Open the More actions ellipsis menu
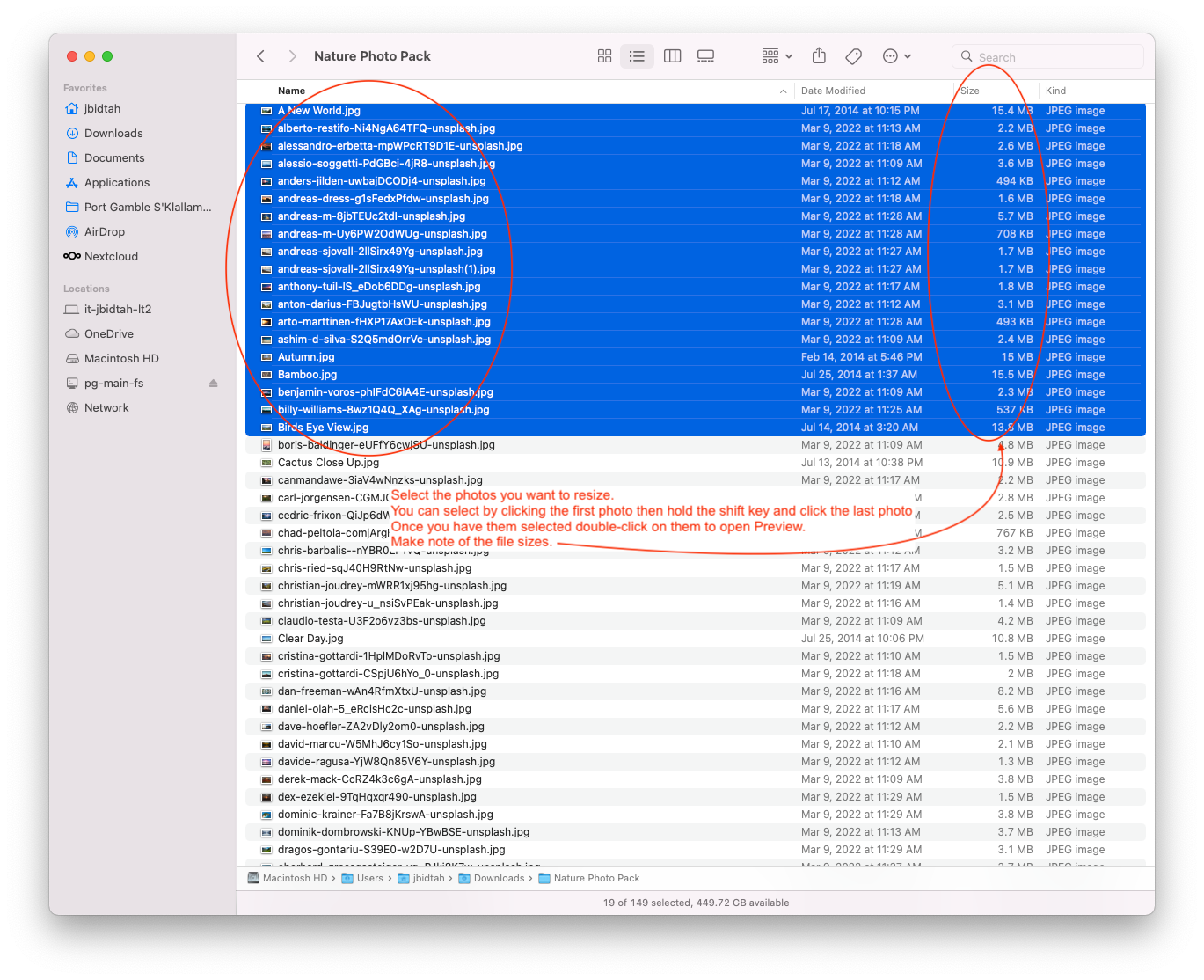Screen dimensions: 1204x980 pos(896,56)
